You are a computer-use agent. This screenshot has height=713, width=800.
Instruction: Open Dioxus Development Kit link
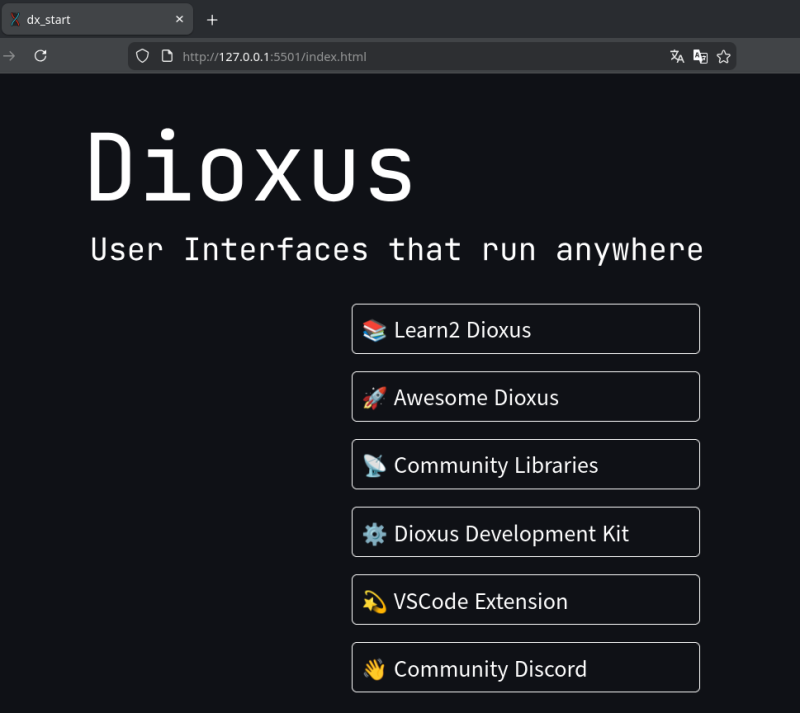(525, 533)
